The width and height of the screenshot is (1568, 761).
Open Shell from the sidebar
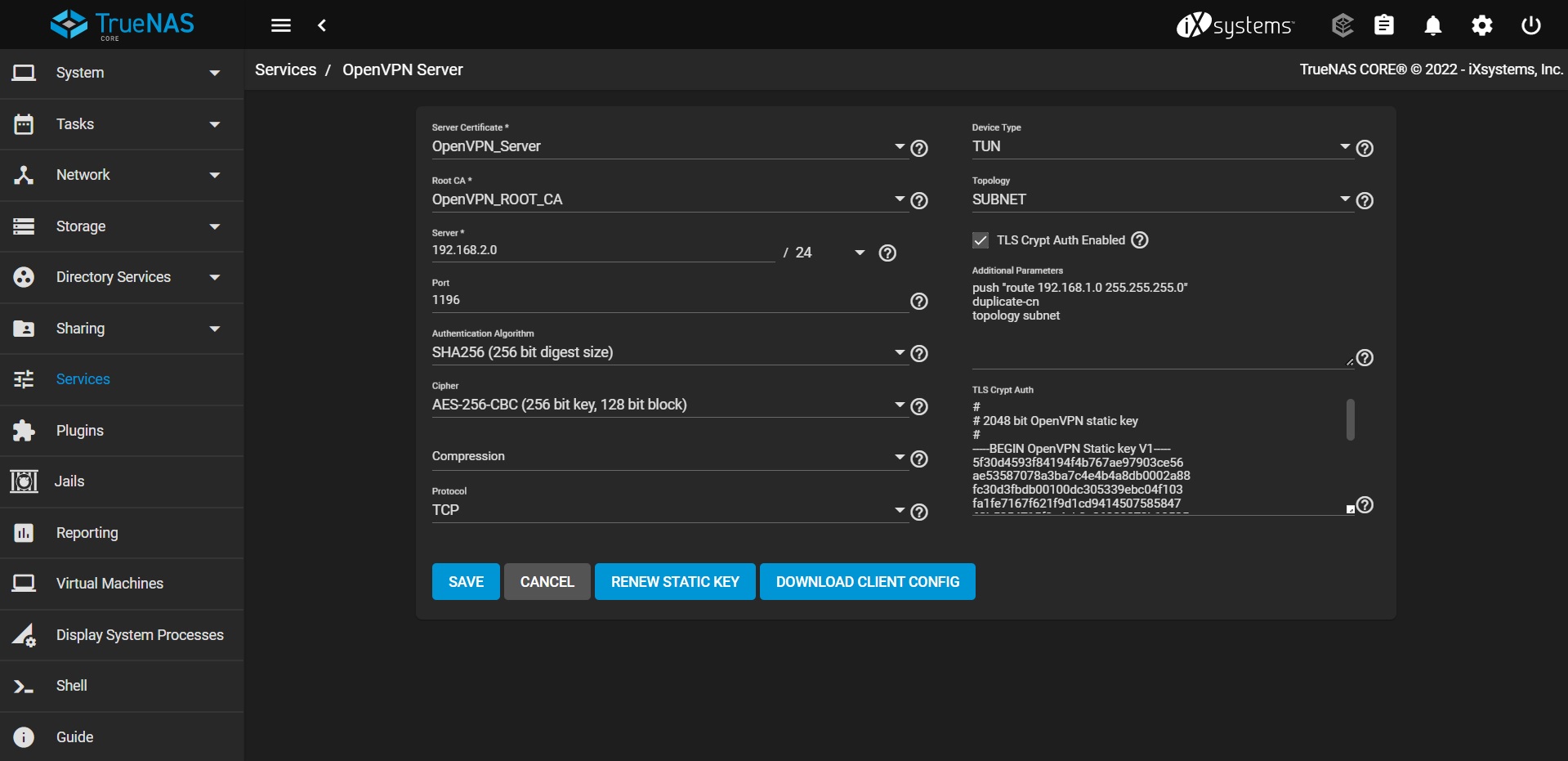click(x=72, y=686)
